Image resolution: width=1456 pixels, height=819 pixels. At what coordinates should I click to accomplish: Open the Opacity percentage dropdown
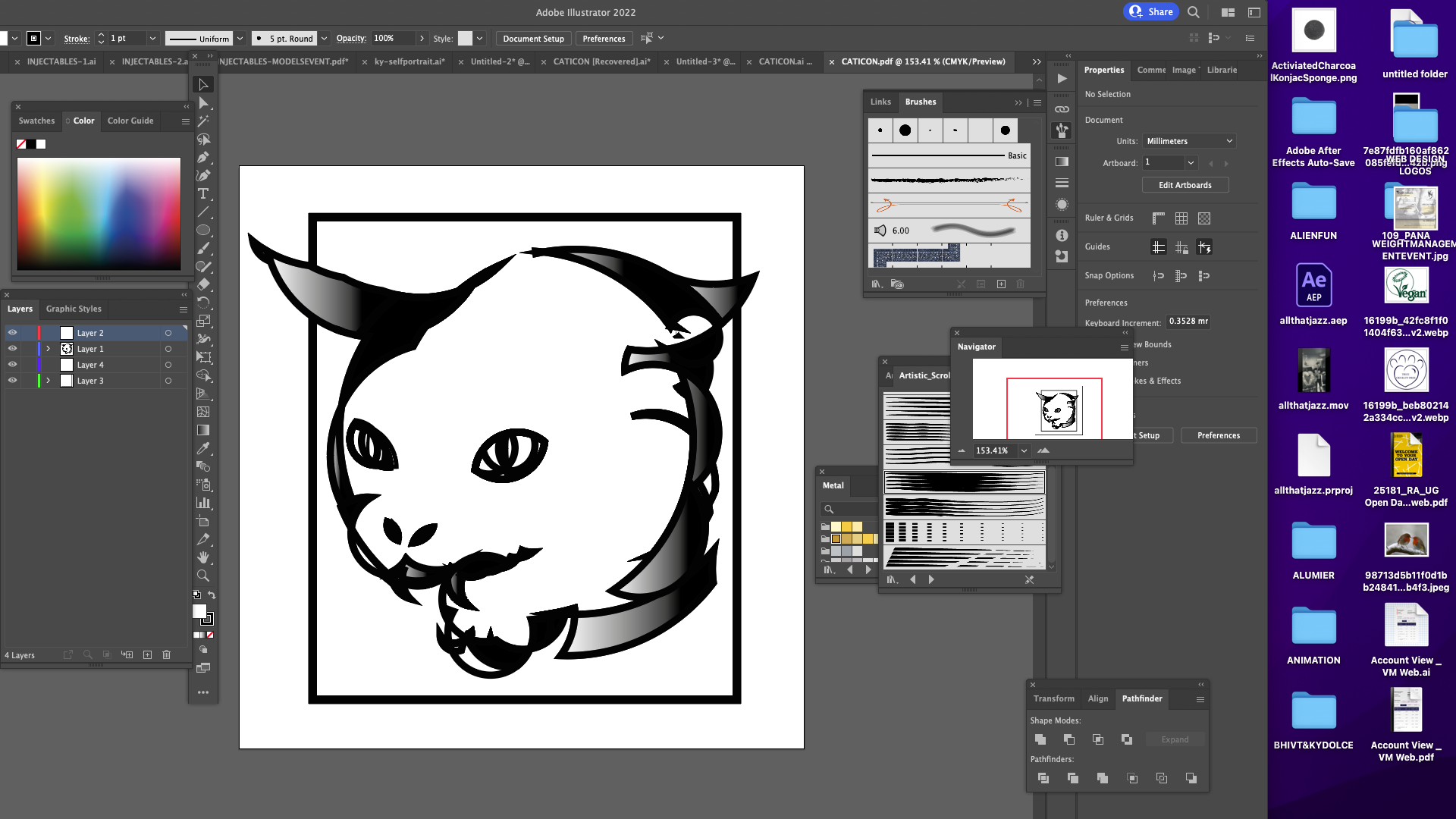coord(422,38)
